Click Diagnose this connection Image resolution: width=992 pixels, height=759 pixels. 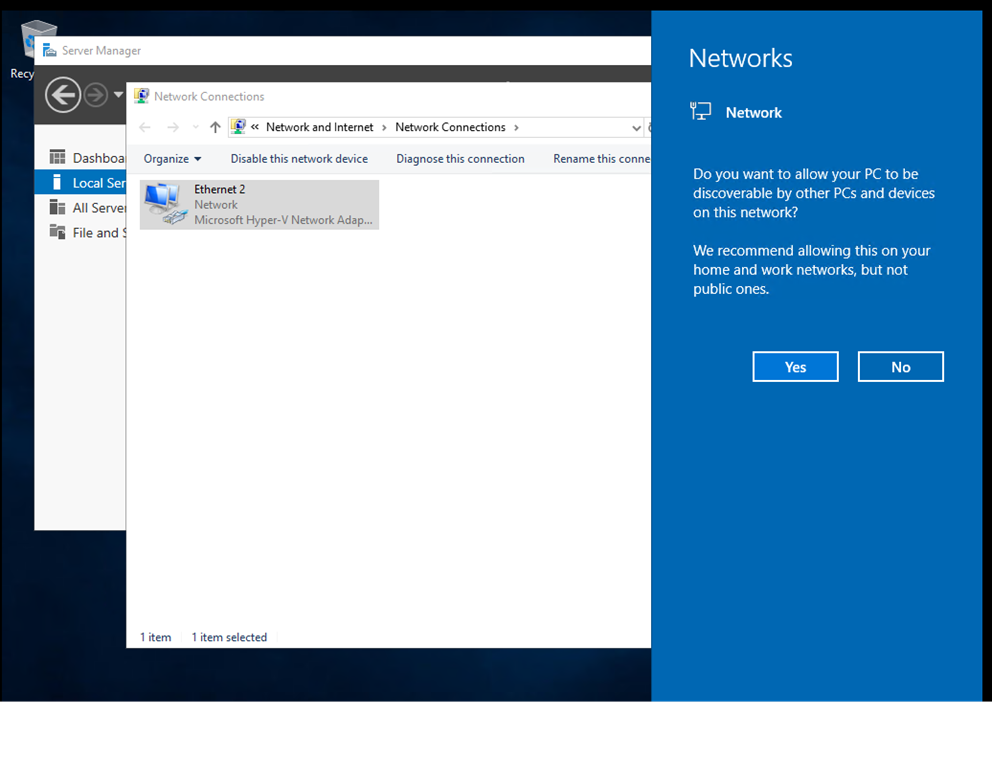460,158
